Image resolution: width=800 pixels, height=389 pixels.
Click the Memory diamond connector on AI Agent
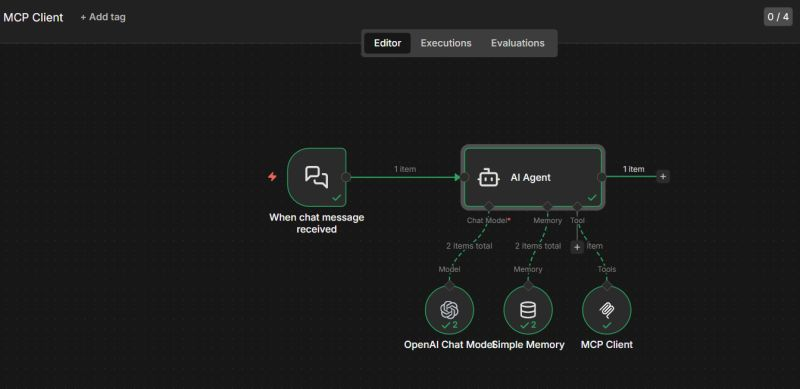(547, 206)
